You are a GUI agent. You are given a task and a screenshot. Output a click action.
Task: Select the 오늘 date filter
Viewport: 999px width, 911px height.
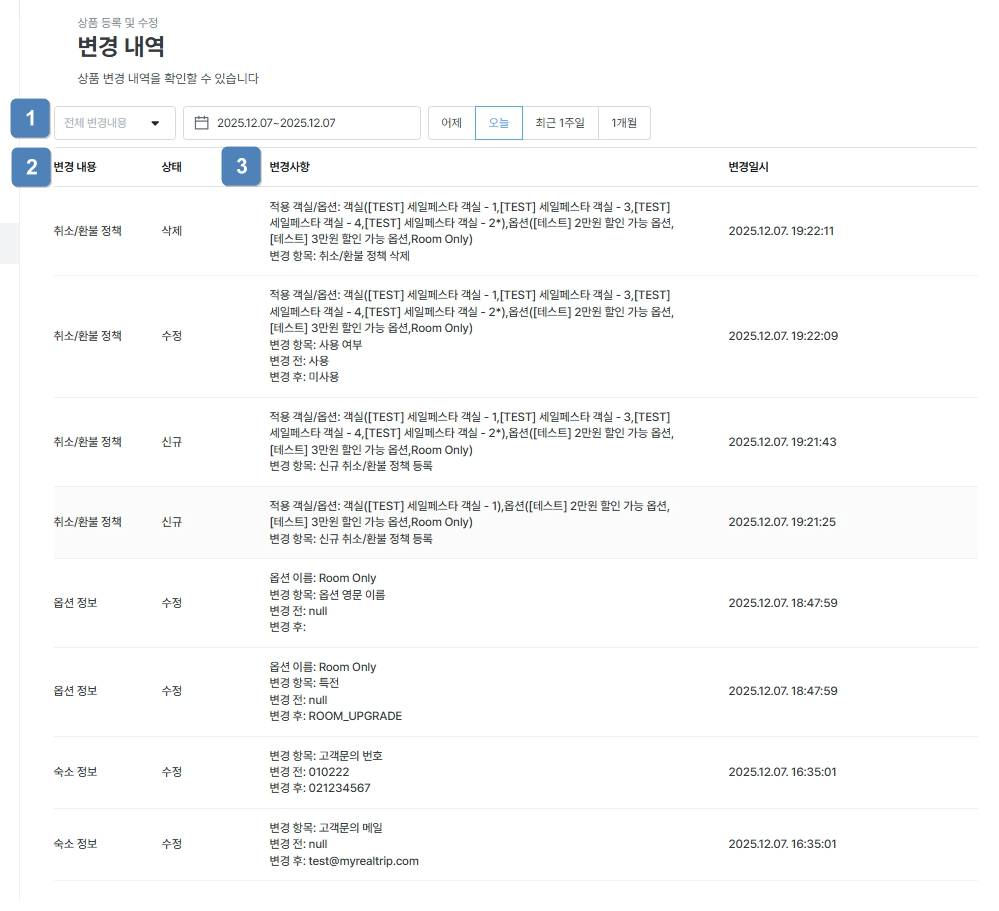[x=498, y=123]
